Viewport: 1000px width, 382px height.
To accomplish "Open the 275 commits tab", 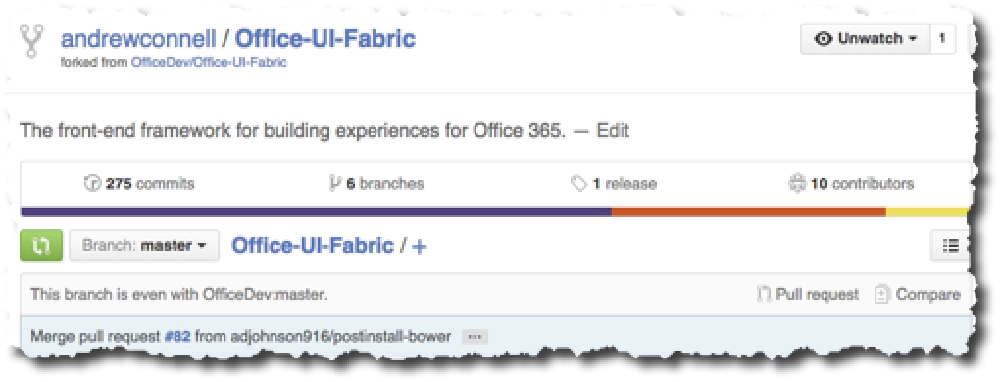I will coord(140,184).
